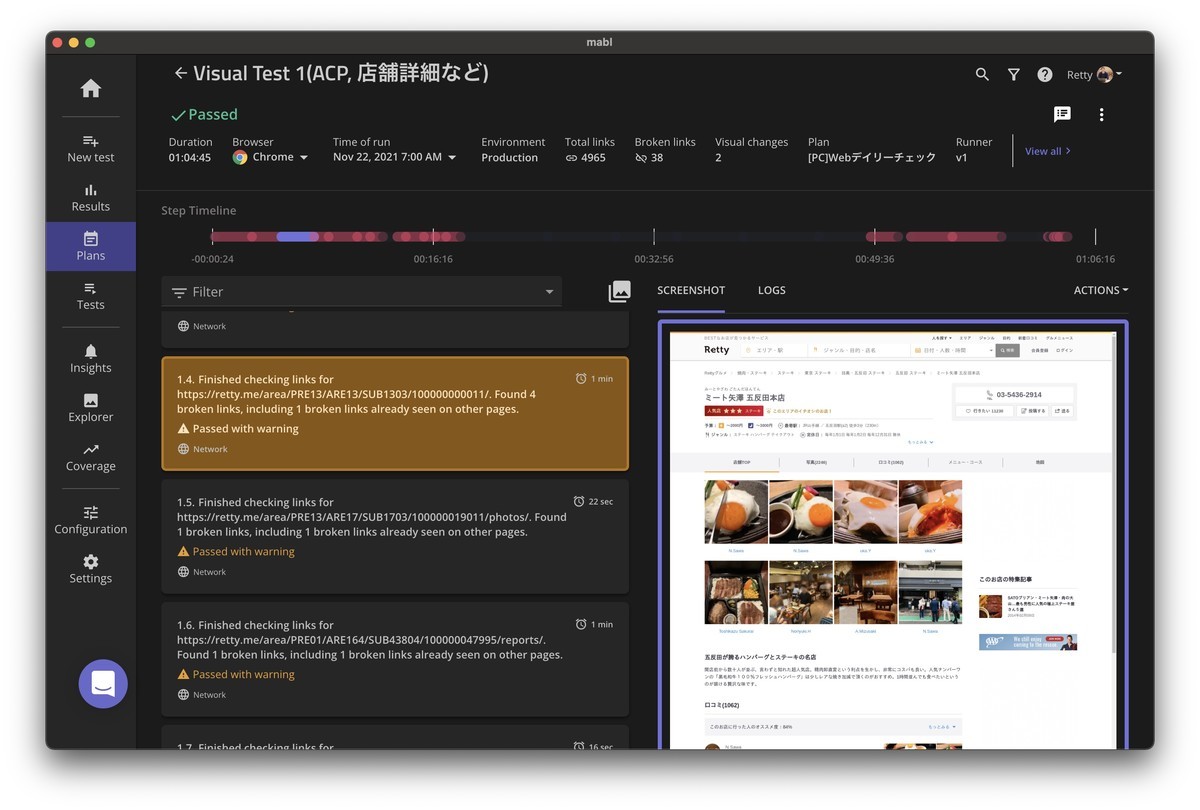Image resolution: width=1200 pixels, height=810 pixels.
Task: Click the Broken links icon
Action: pos(641,158)
